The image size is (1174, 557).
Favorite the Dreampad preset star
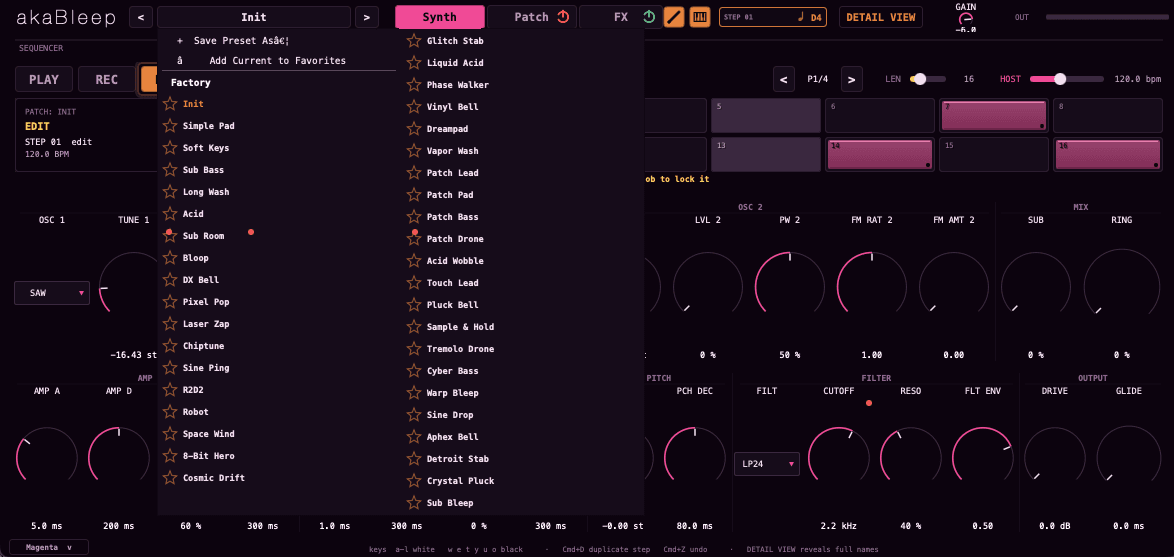point(414,129)
